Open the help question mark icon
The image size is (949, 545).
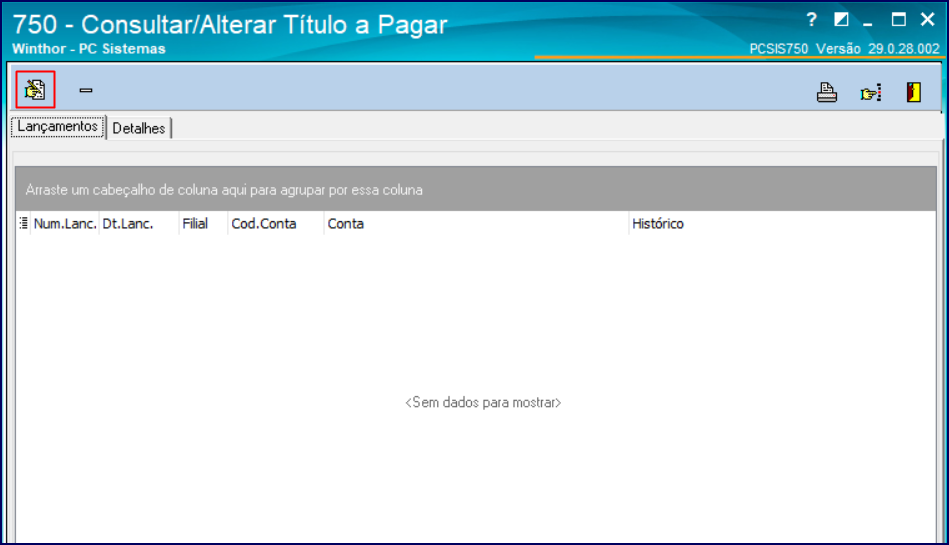point(812,20)
